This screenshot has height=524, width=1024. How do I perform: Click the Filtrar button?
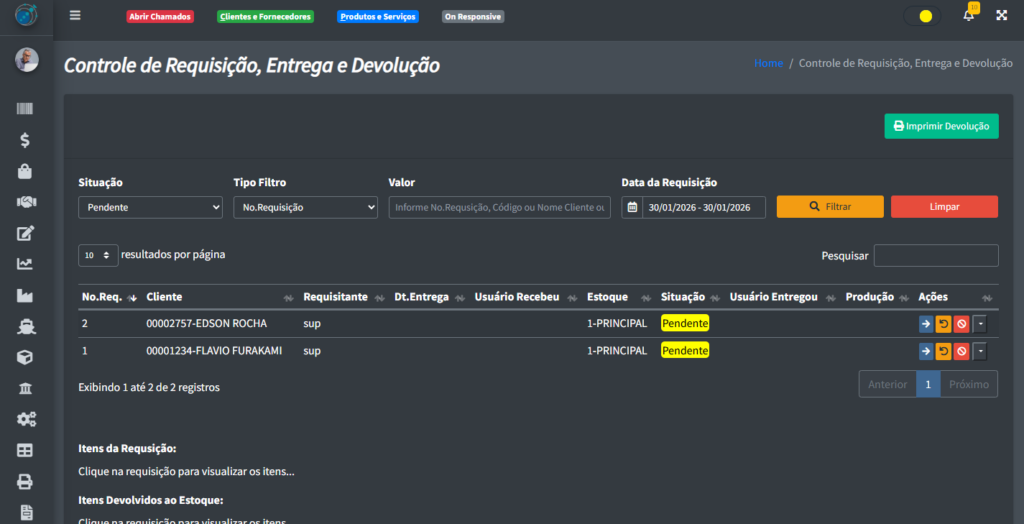pyautogui.click(x=830, y=206)
